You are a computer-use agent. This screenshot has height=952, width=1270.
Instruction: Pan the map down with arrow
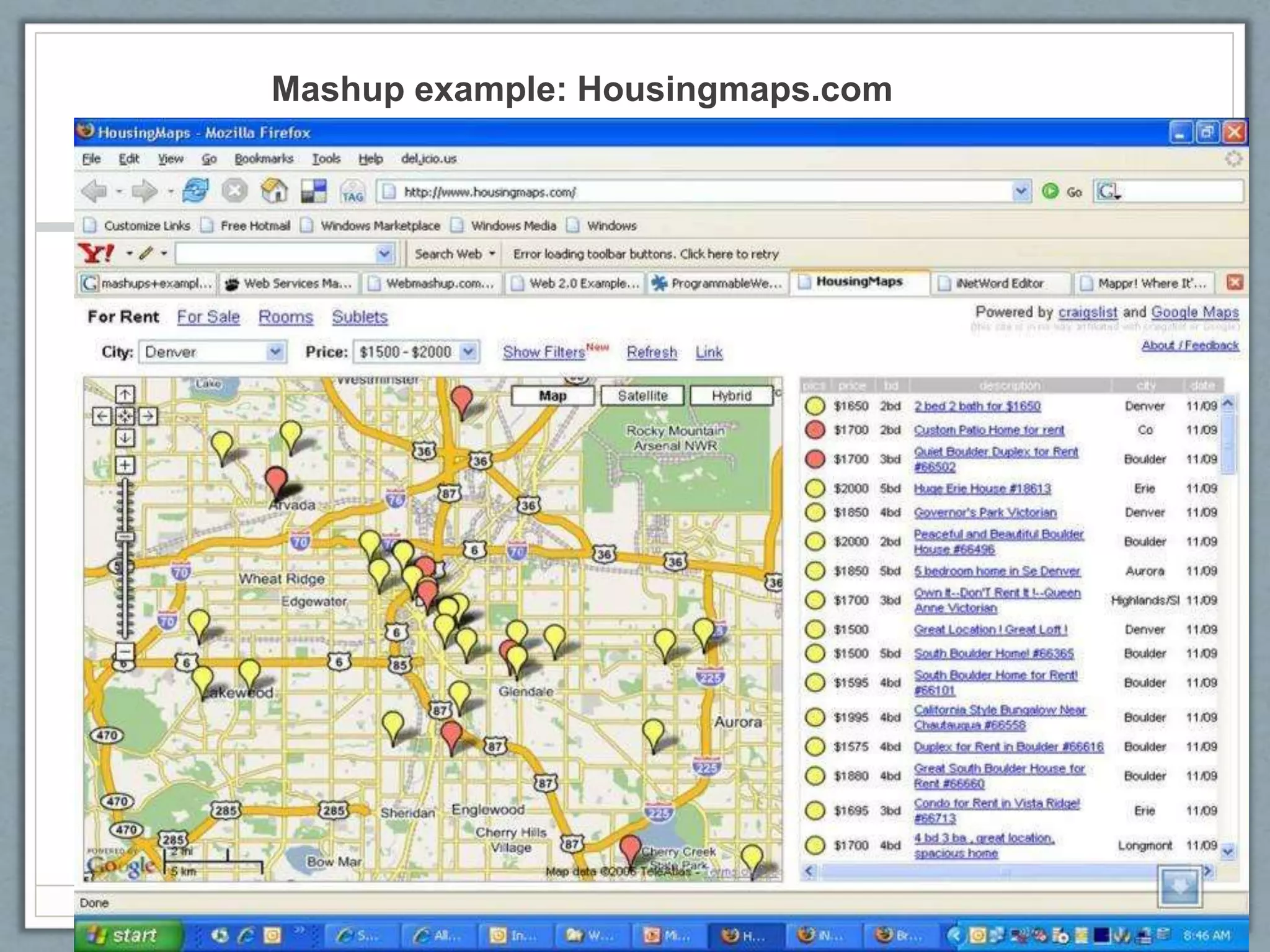(x=125, y=438)
